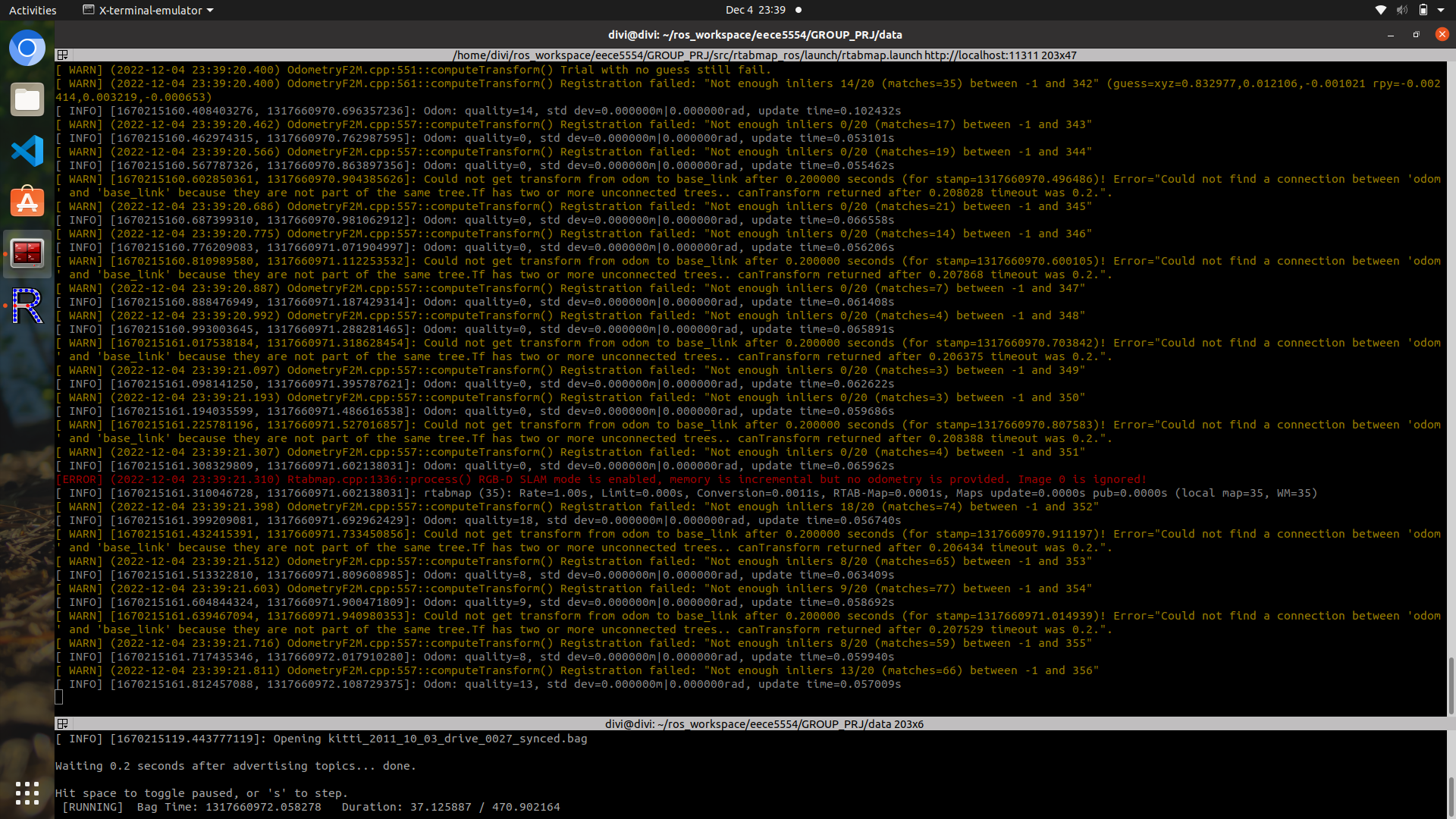
Task: Click the top pane's terminal grouping icon
Action: 63,55
